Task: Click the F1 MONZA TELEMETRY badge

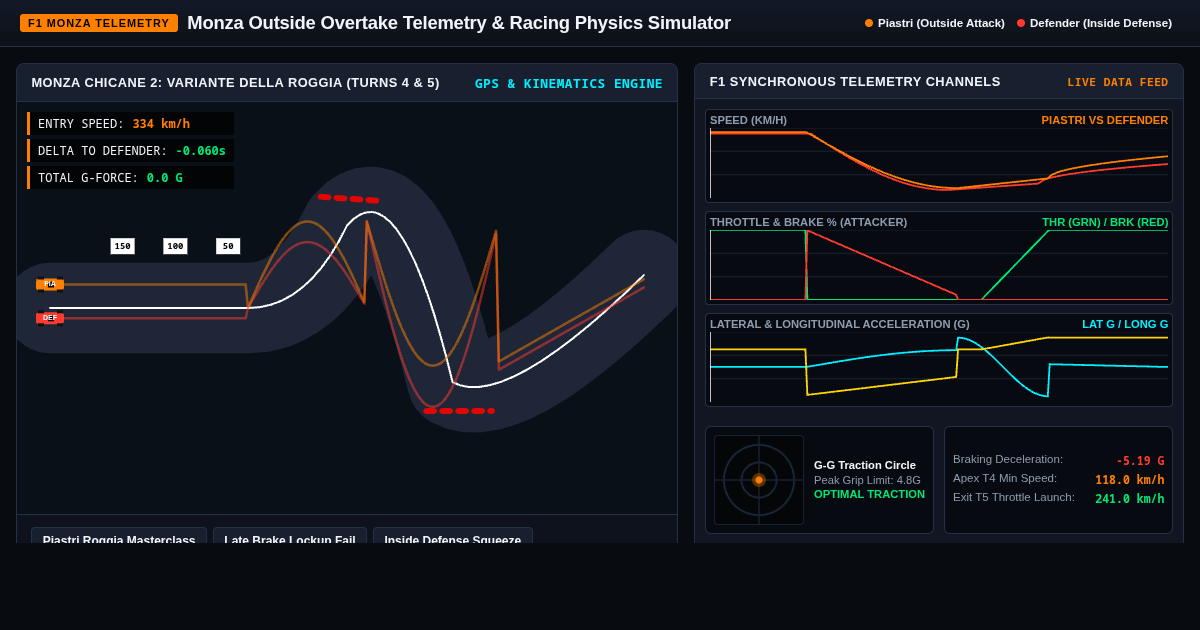Action: click(x=99, y=23)
